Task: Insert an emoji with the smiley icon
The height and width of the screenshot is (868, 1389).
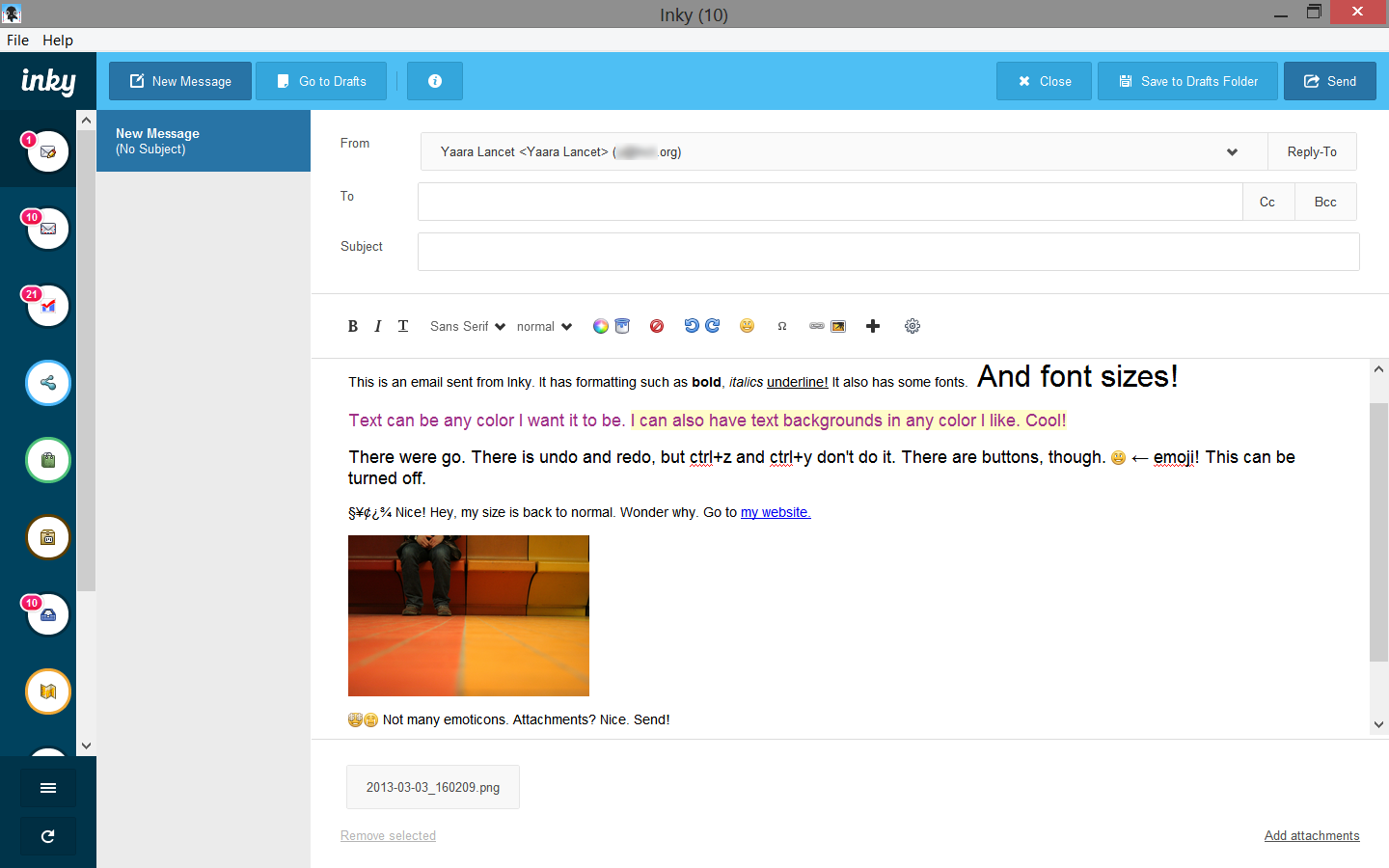Action: (x=747, y=326)
